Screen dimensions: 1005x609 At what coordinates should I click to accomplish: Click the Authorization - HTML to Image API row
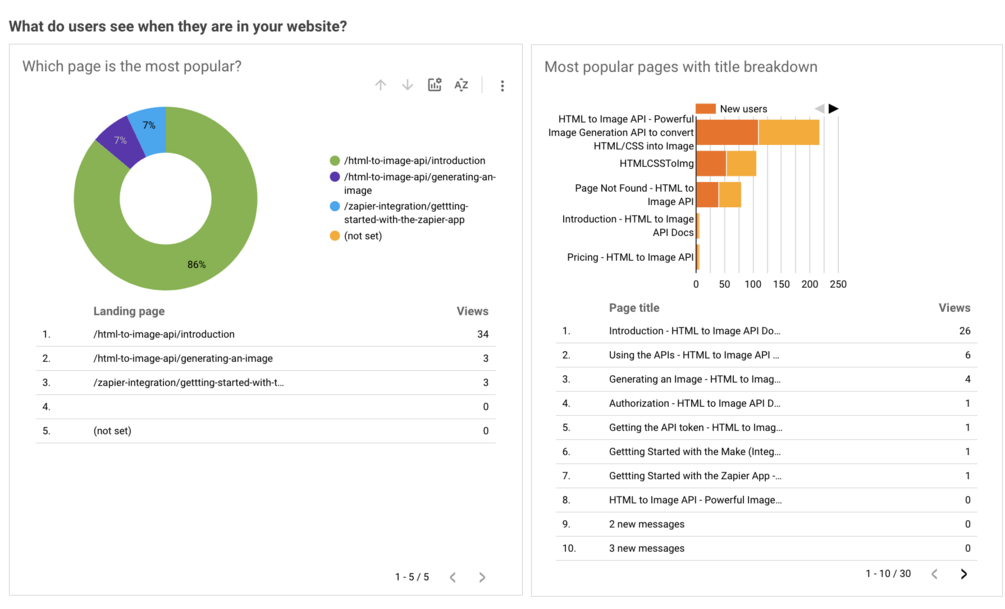(x=694, y=403)
